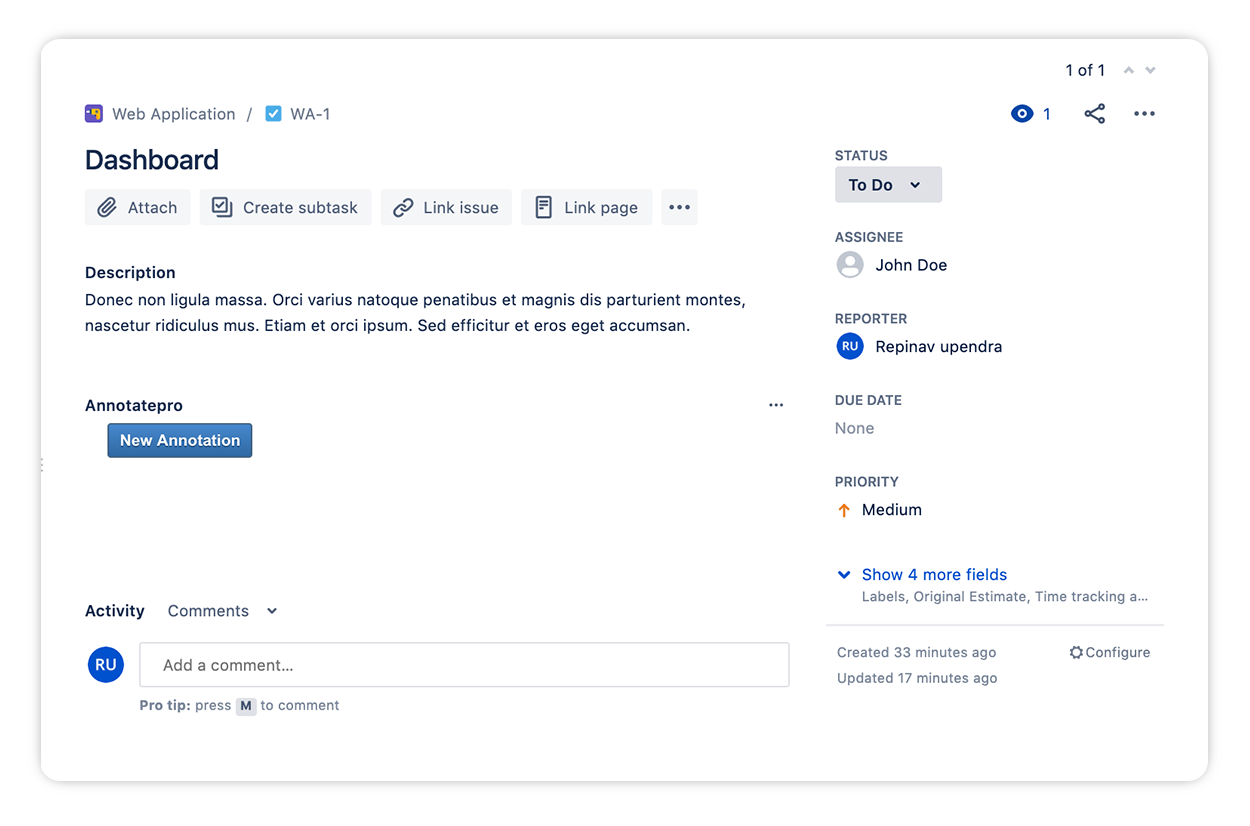
Task: Click the Labels, Original Estimate subtitle text
Action: [x=1005, y=597]
